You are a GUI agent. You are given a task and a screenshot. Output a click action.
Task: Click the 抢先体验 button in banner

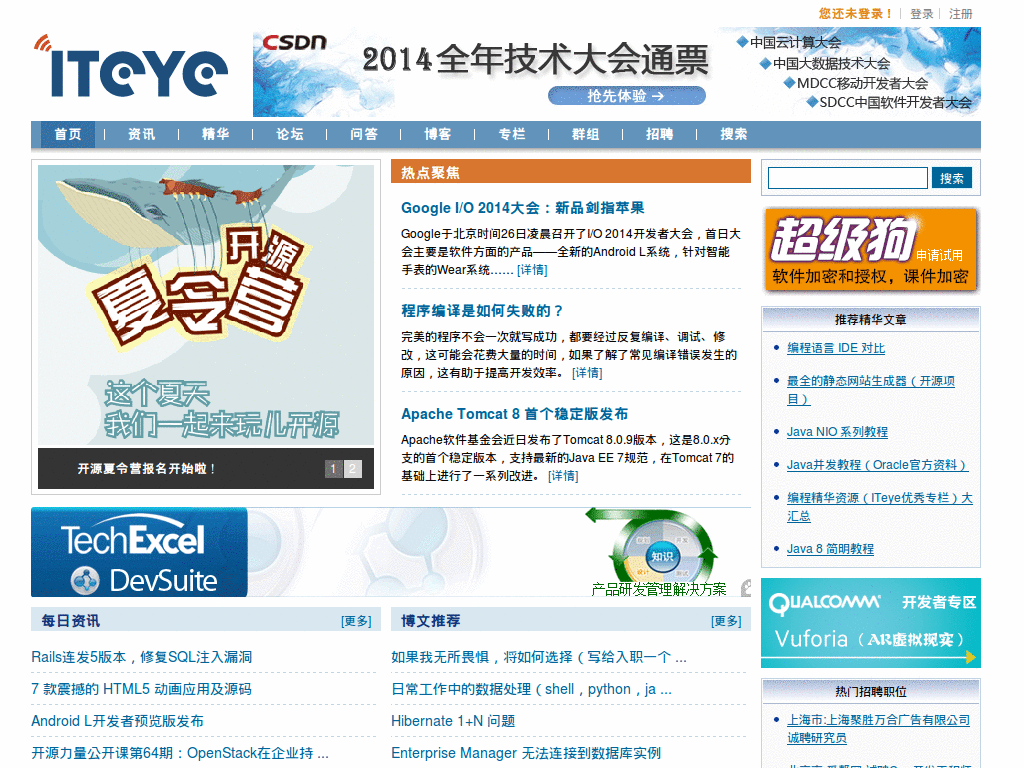(626, 96)
